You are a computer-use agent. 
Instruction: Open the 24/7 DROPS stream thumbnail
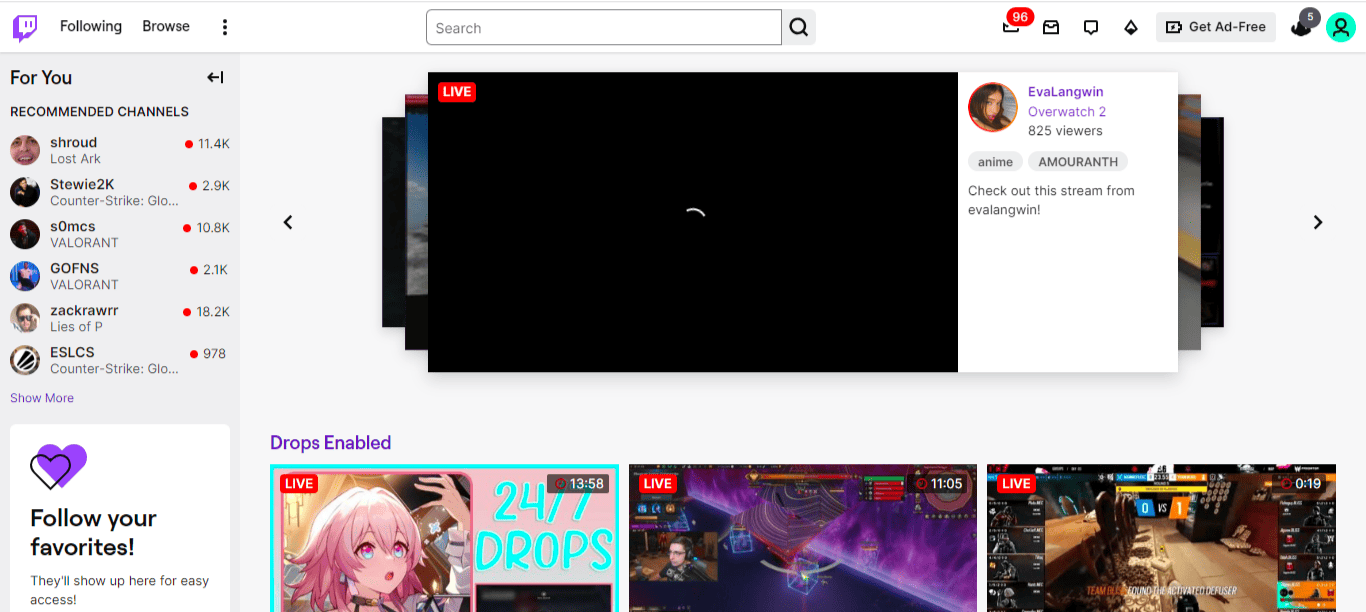(445, 538)
